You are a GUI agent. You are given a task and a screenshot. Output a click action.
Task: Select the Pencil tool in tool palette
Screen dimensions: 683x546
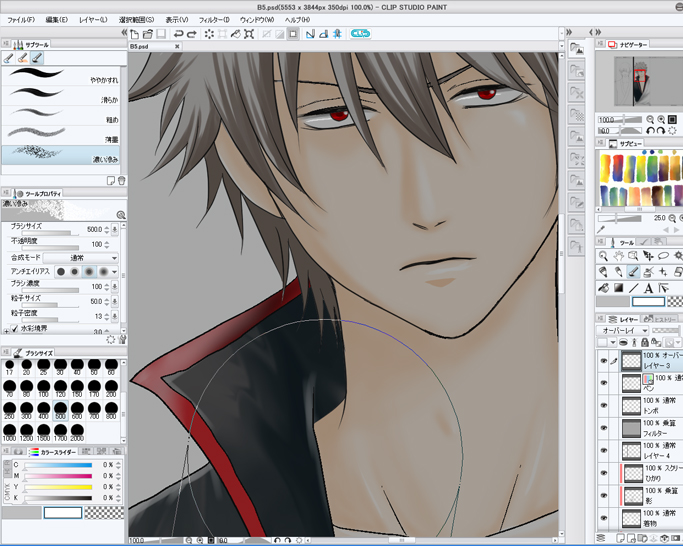click(618, 272)
